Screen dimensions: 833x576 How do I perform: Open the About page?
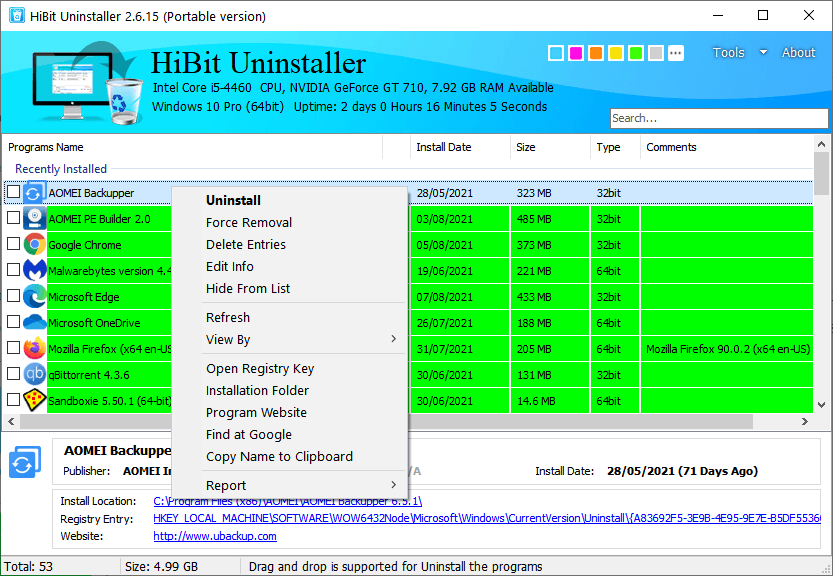point(798,53)
